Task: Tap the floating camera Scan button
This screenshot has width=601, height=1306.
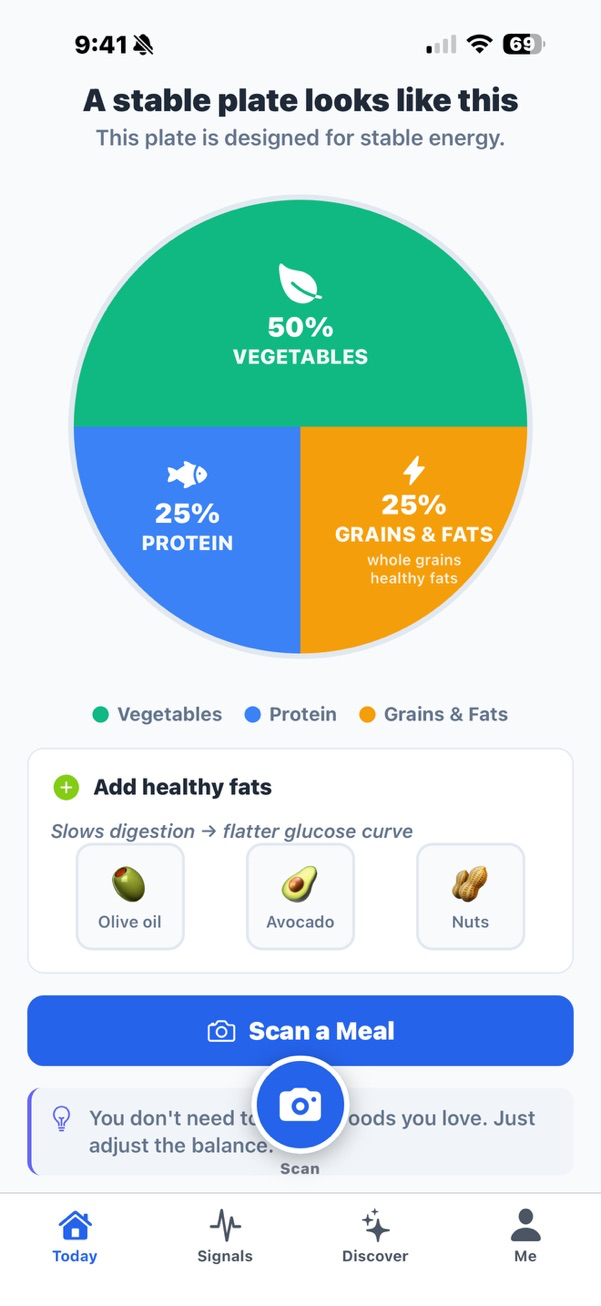Action: [x=300, y=1105]
